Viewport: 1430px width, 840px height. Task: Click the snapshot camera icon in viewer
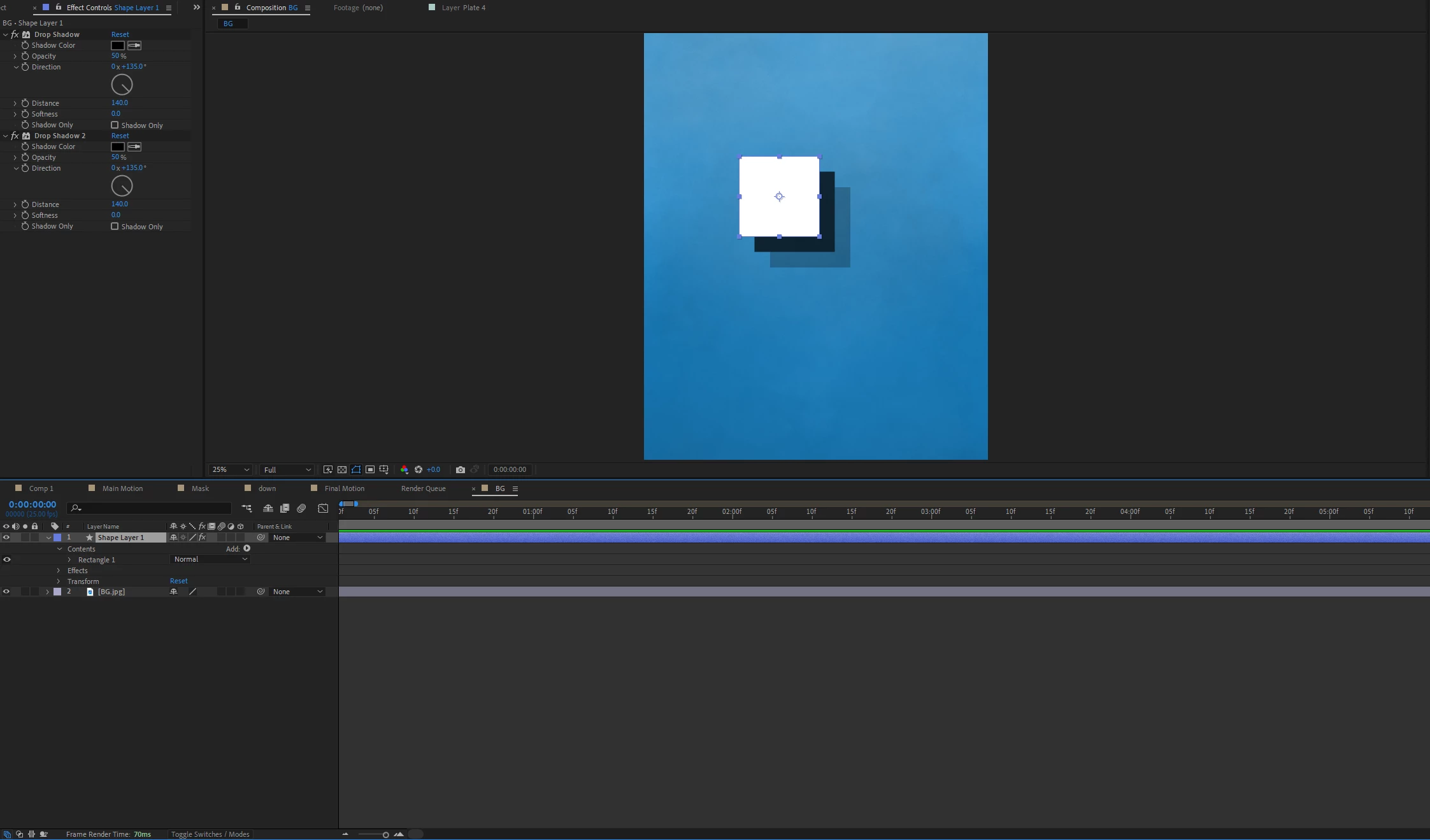(x=460, y=469)
